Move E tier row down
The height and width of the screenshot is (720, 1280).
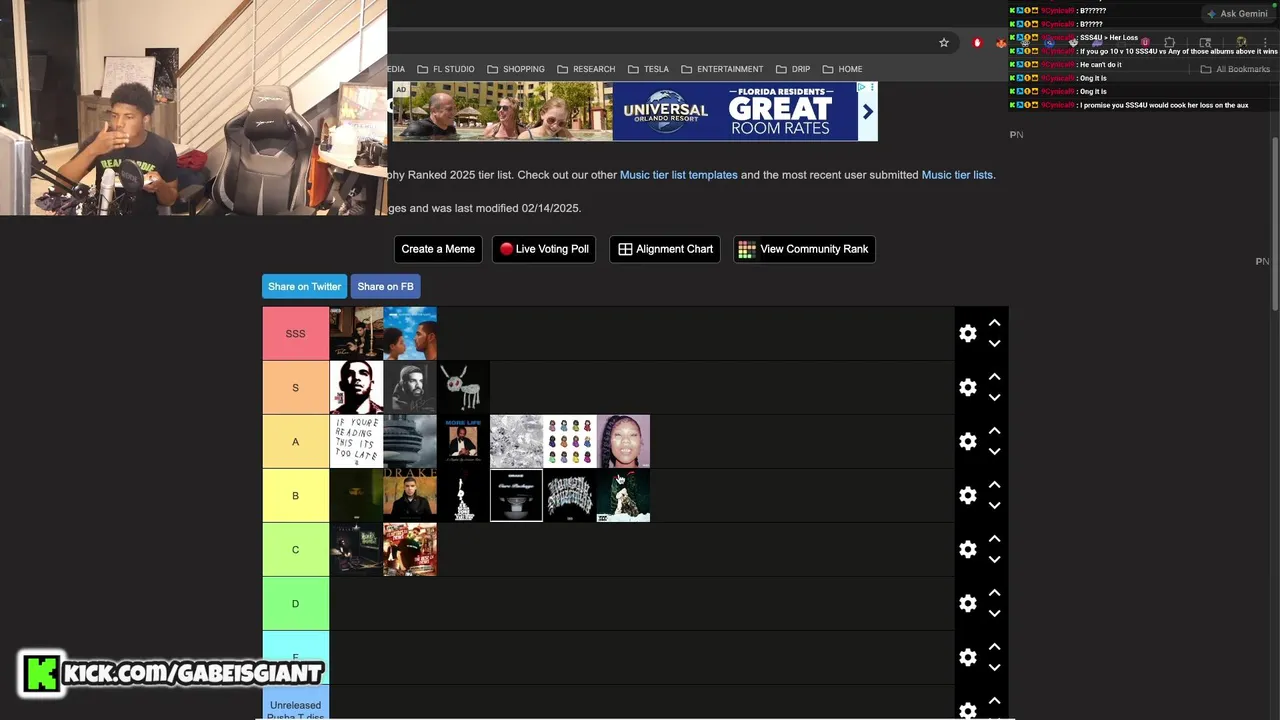[994, 667]
